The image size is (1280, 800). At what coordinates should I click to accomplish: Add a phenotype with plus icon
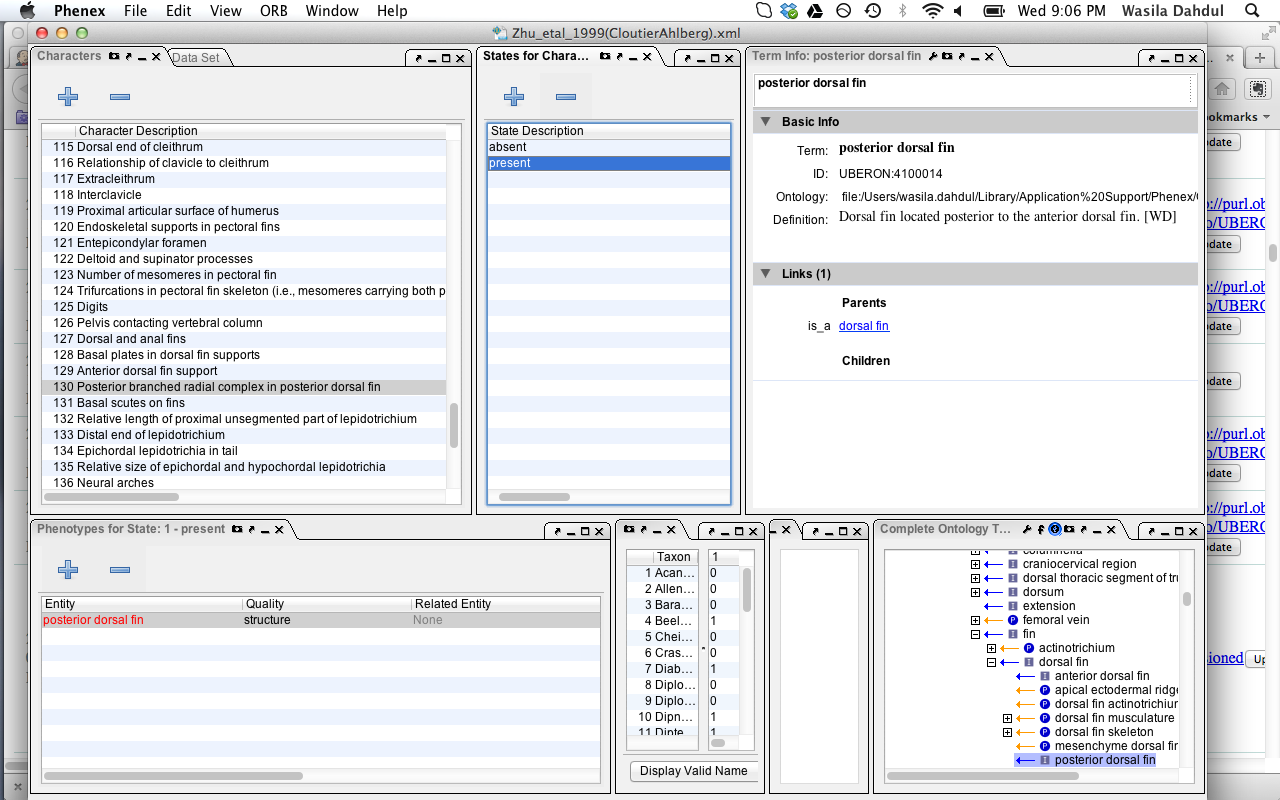68,569
